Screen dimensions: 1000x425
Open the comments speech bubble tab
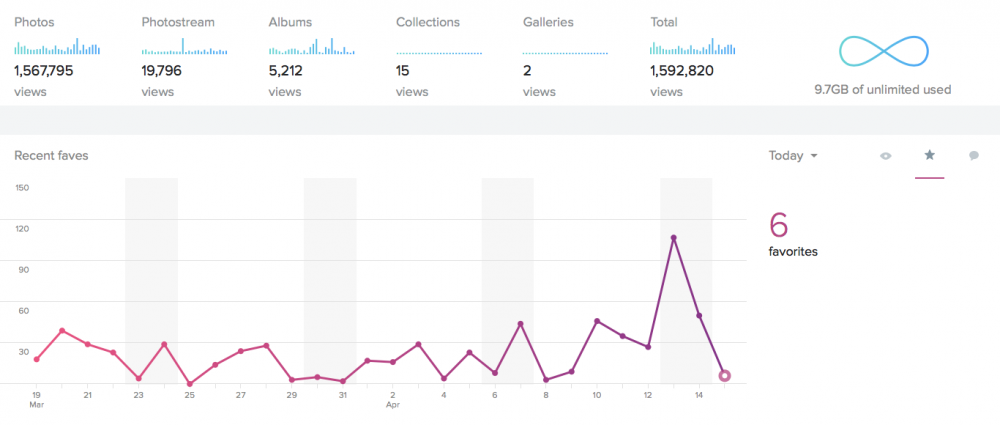point(974,156)
